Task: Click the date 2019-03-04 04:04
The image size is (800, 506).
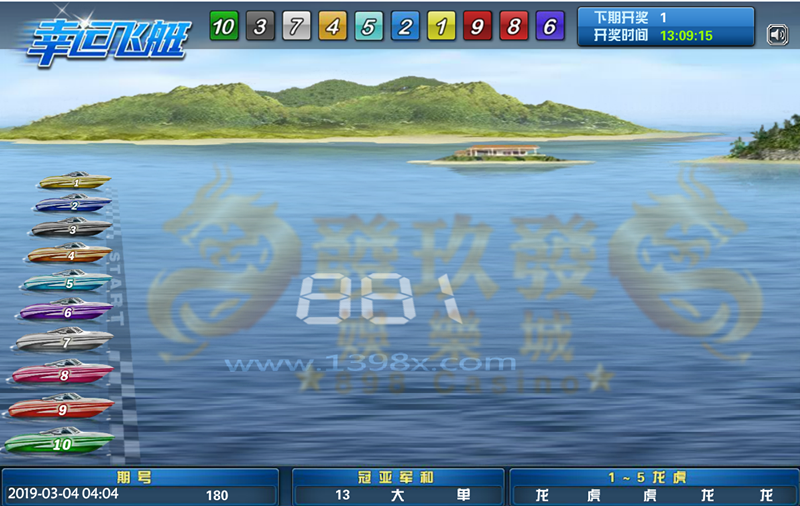Action: [x=63, y=494]
